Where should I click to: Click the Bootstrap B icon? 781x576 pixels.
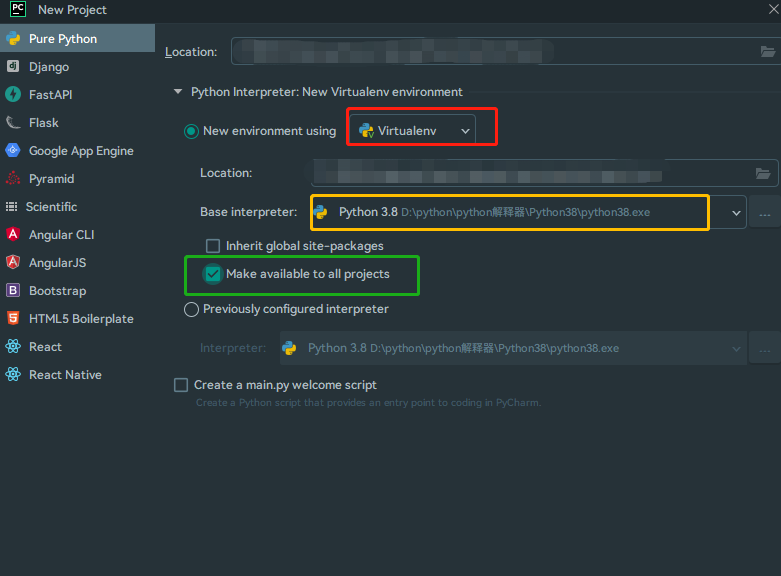coord(13,290)
